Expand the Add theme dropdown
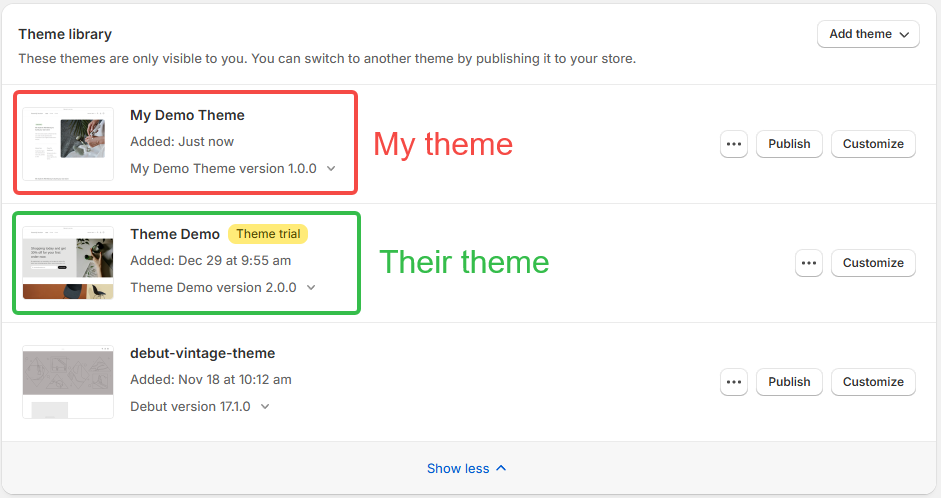Viewport: 941px width, 498px height. click(868, 34)
